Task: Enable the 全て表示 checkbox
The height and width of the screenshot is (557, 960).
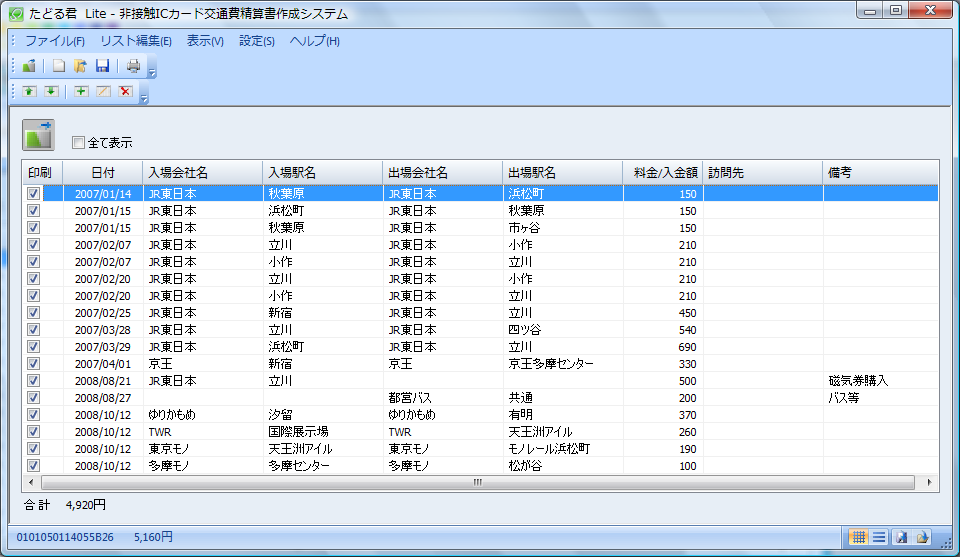Action: point(79,143)
